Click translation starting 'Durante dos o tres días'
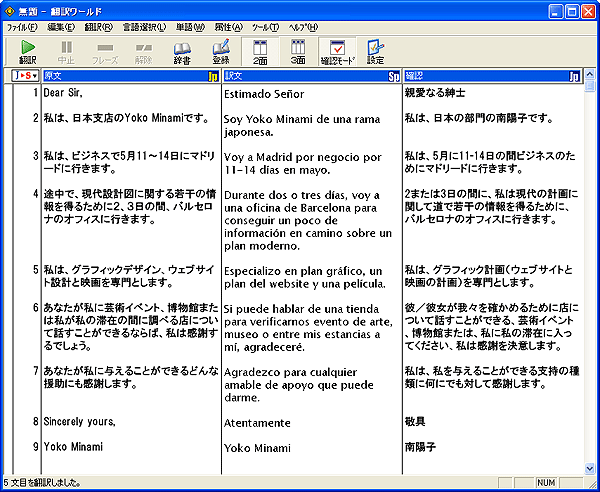 click(308, 220)
